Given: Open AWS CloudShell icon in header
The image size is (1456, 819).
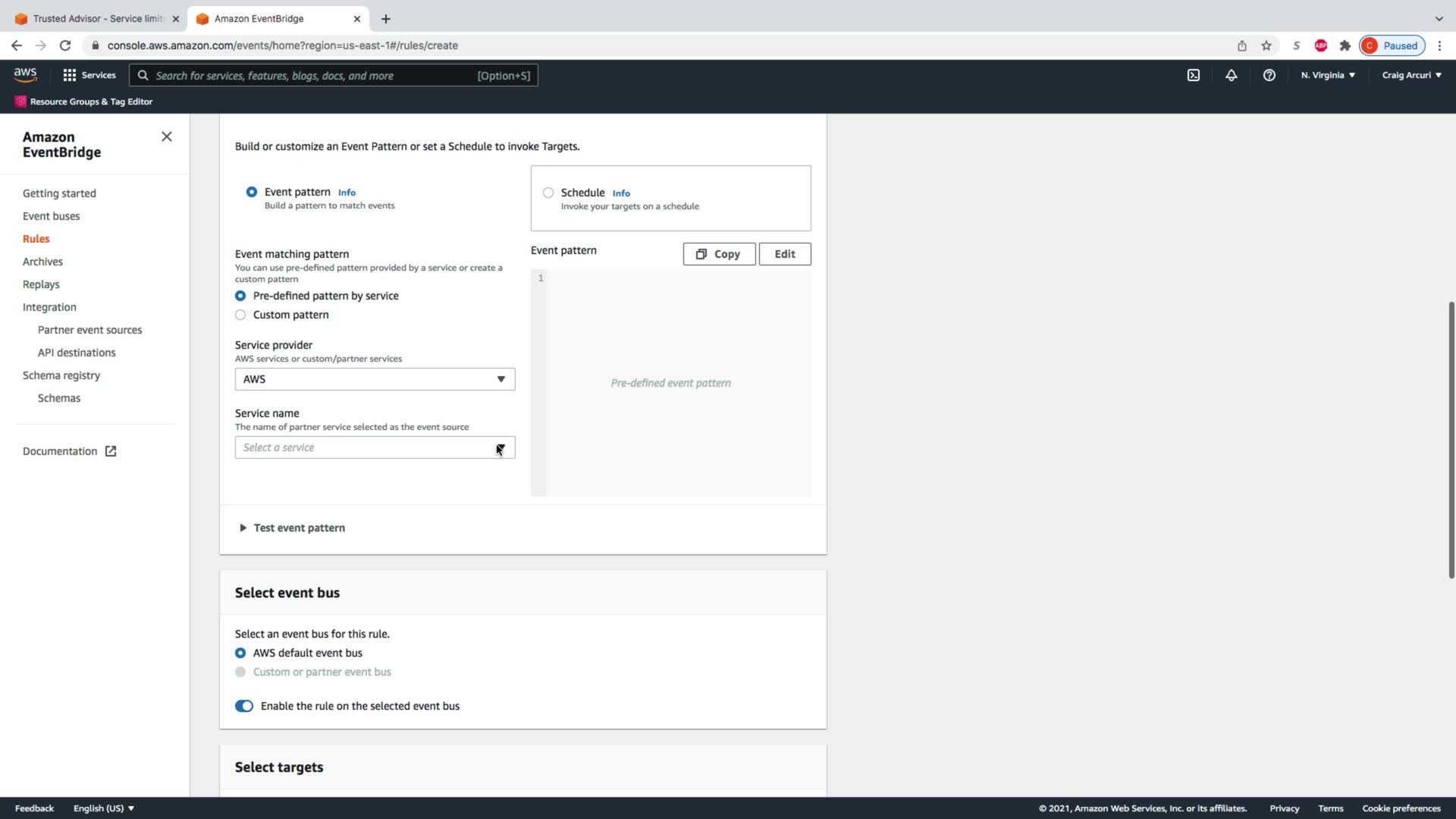Looking at the screenshot, I should coord(1193,75).
